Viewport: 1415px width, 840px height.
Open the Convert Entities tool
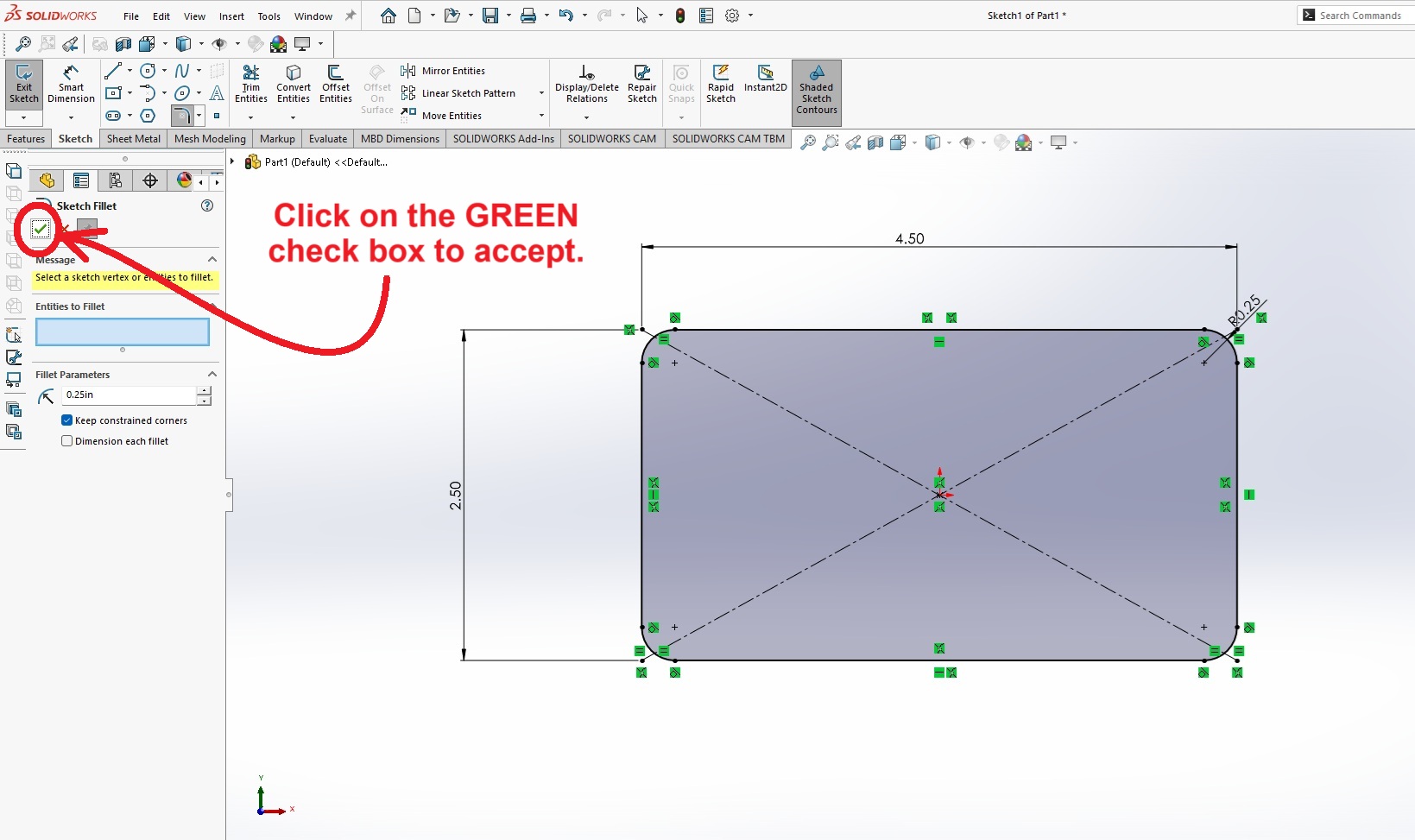tap(294, 84)
